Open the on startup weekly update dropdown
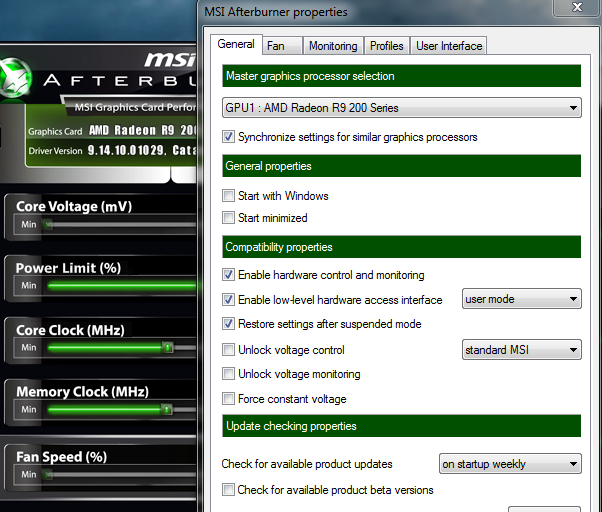The height and width of the screenshot is (512, 602). pyautogui.click(x=510, y=464)
